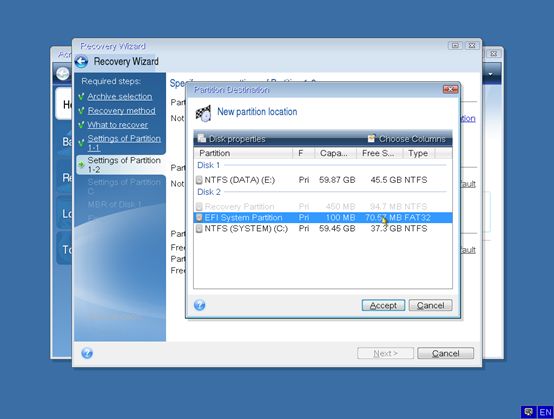
Task: Open Settings of Partition 1-1 step
Action: [124, 143]
